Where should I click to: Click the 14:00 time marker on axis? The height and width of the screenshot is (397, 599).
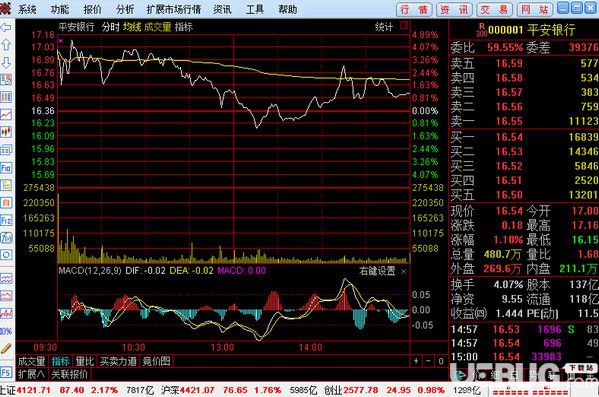tap(311, 347)
